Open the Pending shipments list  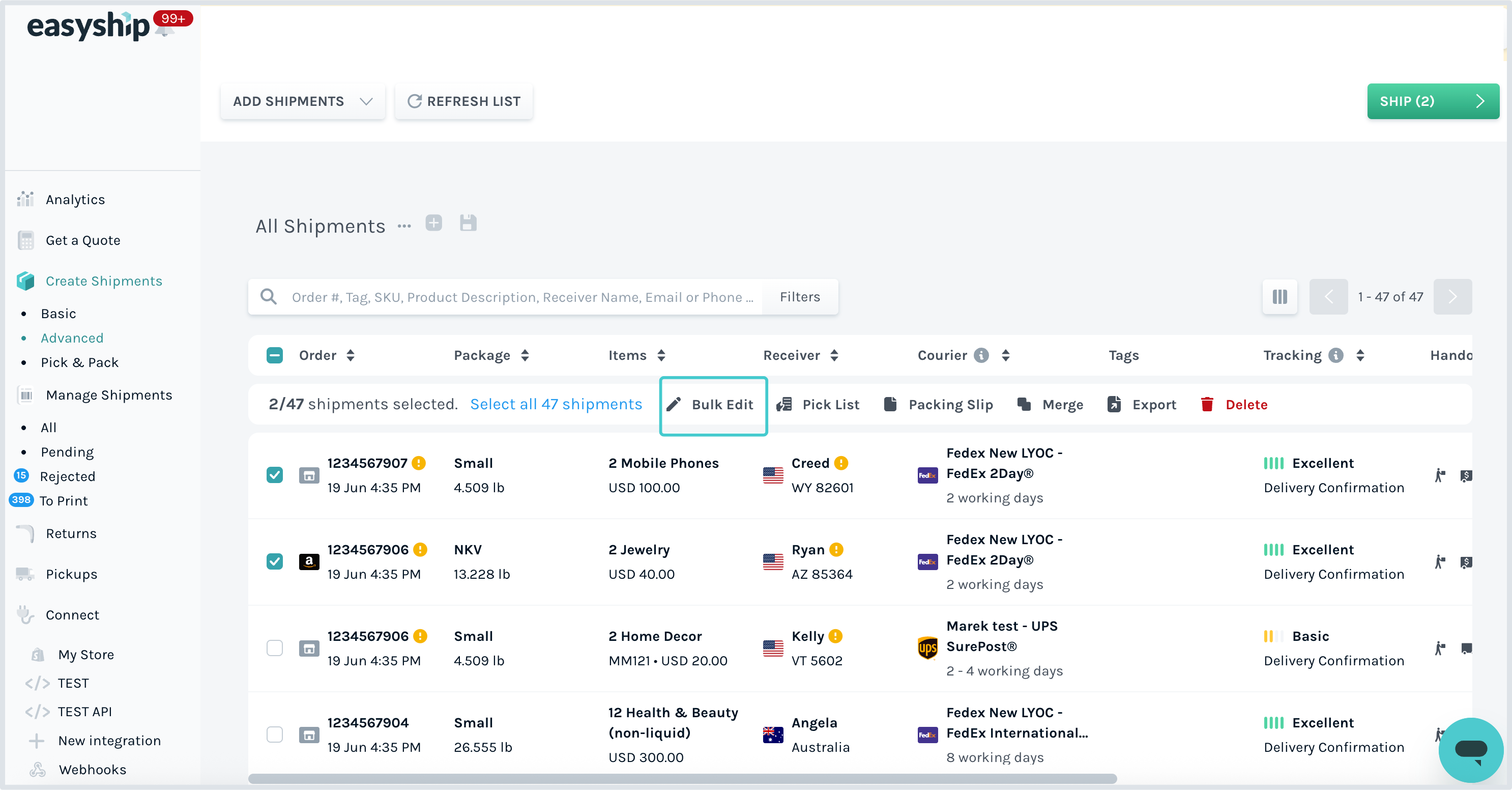(x=68, y=453)
